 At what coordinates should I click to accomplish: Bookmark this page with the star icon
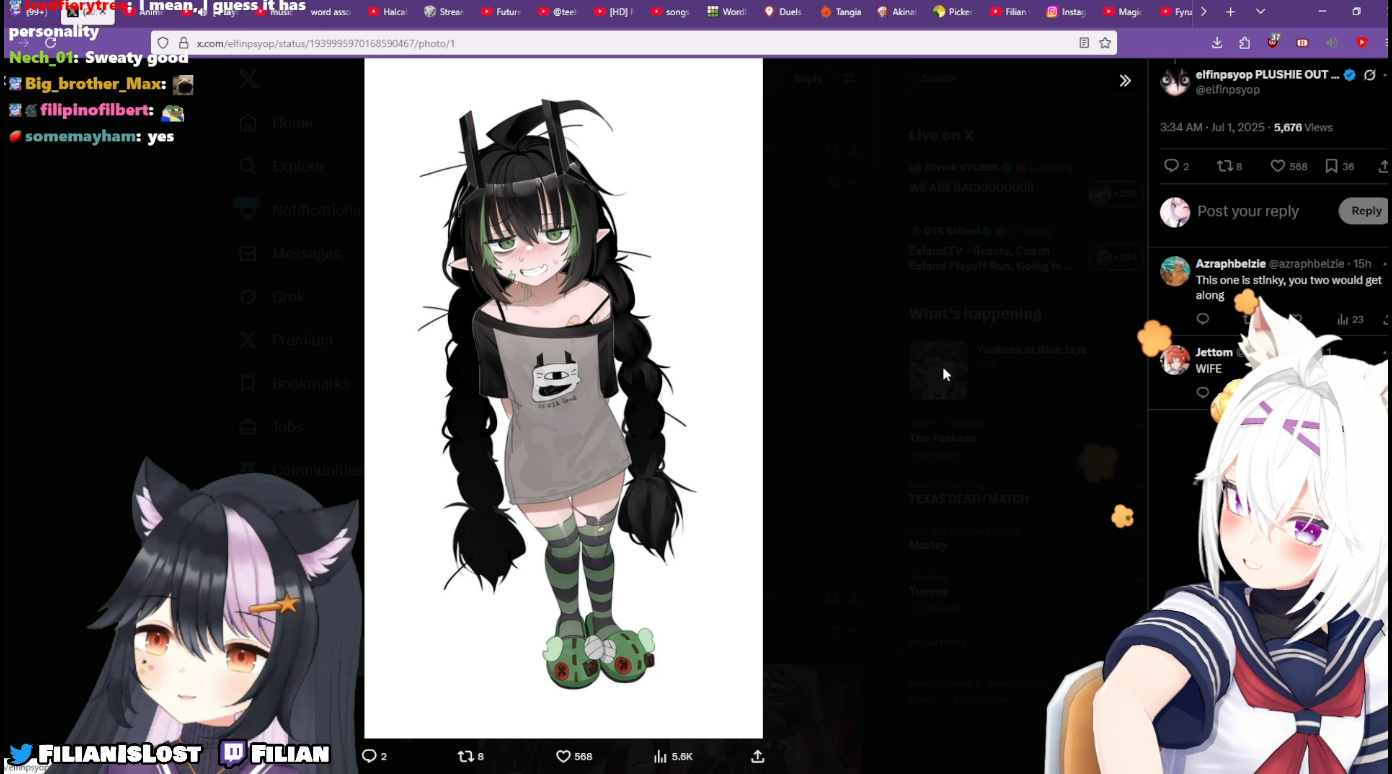coord(1105,43)
